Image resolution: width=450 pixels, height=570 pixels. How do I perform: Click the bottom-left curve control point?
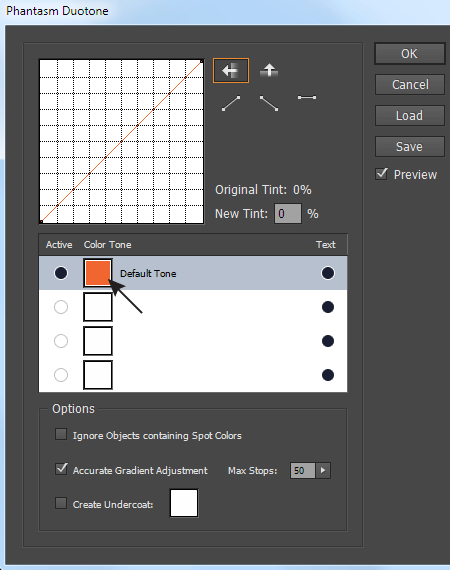tap(41, 221)
